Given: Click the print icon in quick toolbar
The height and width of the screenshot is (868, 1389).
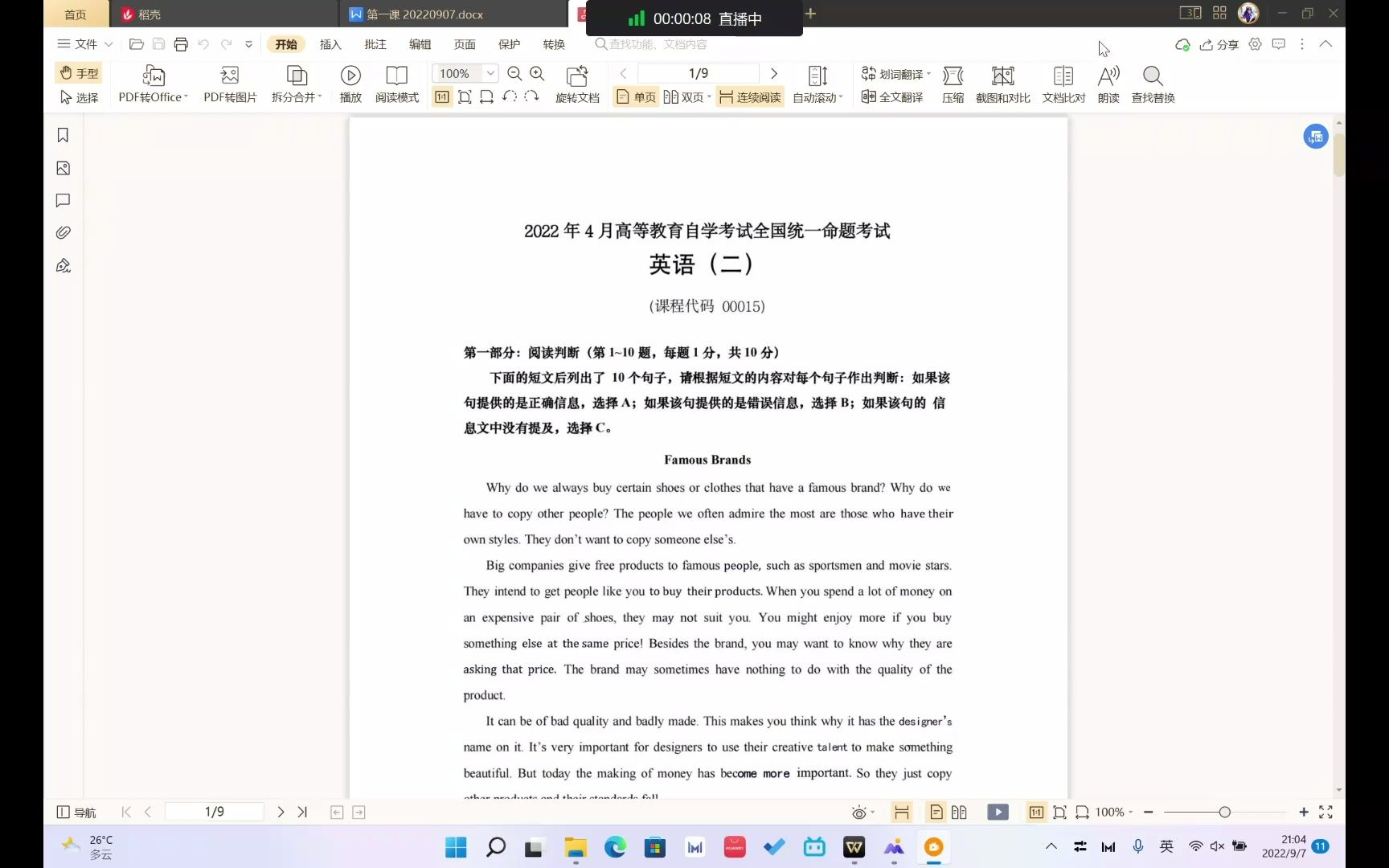Looking at the screenshot, I should click(181, 44).
